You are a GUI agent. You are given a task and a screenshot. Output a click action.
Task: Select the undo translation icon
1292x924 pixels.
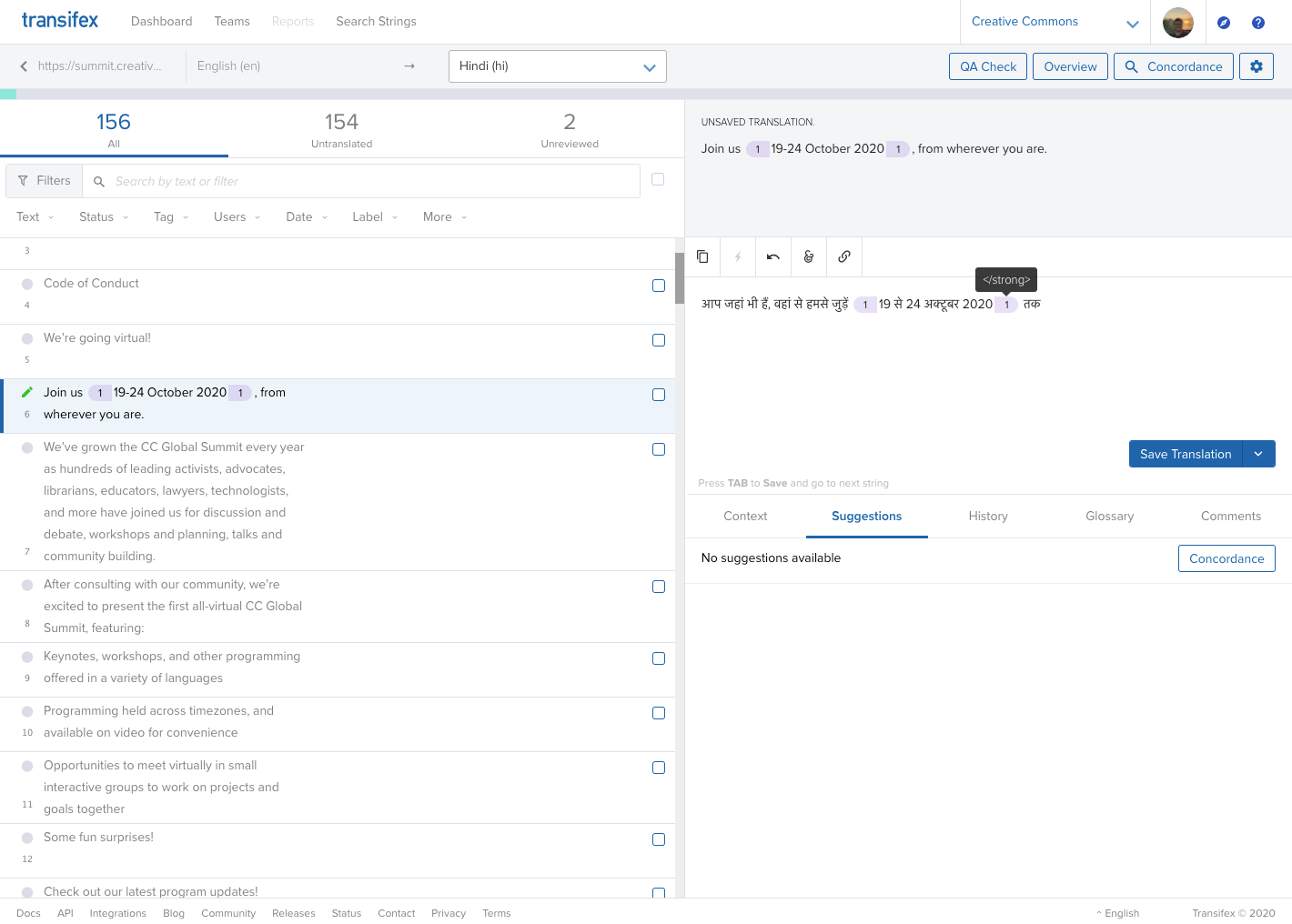click(772, 256)
